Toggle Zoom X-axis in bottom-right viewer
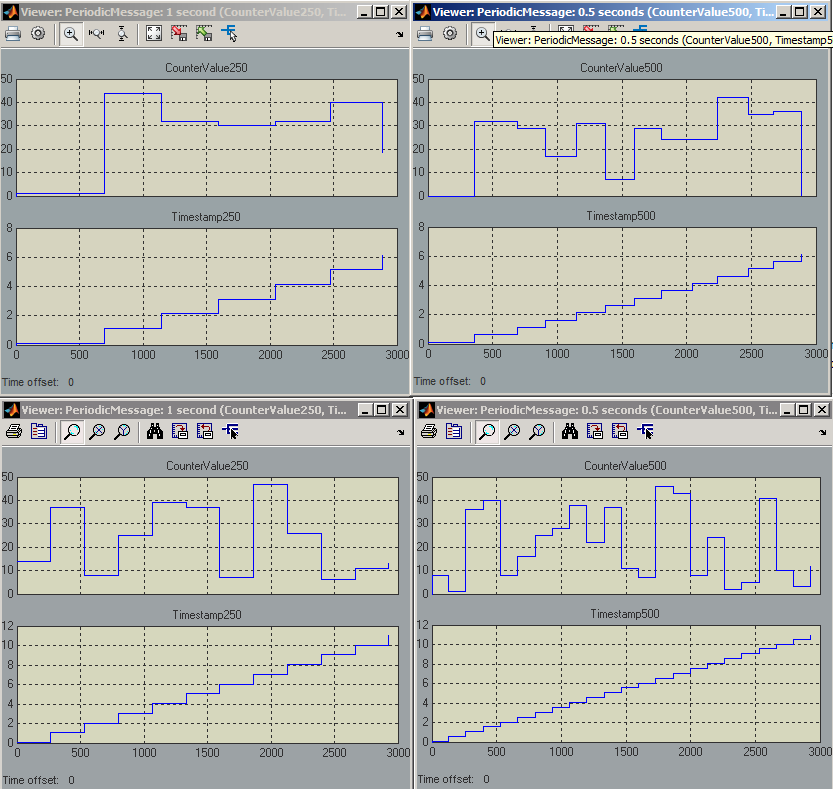Viewport: 833px width, 789px height. coord(512,431)
